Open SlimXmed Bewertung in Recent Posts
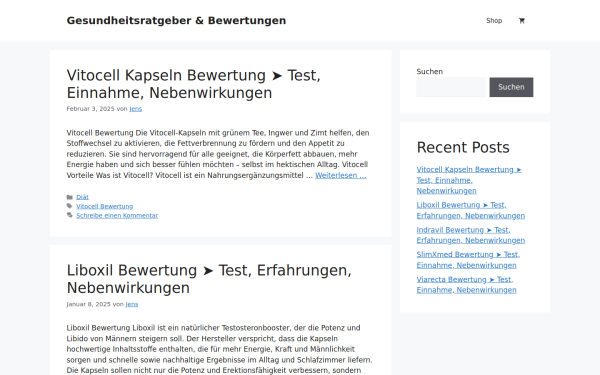600x375 pixels. (468, 260)
